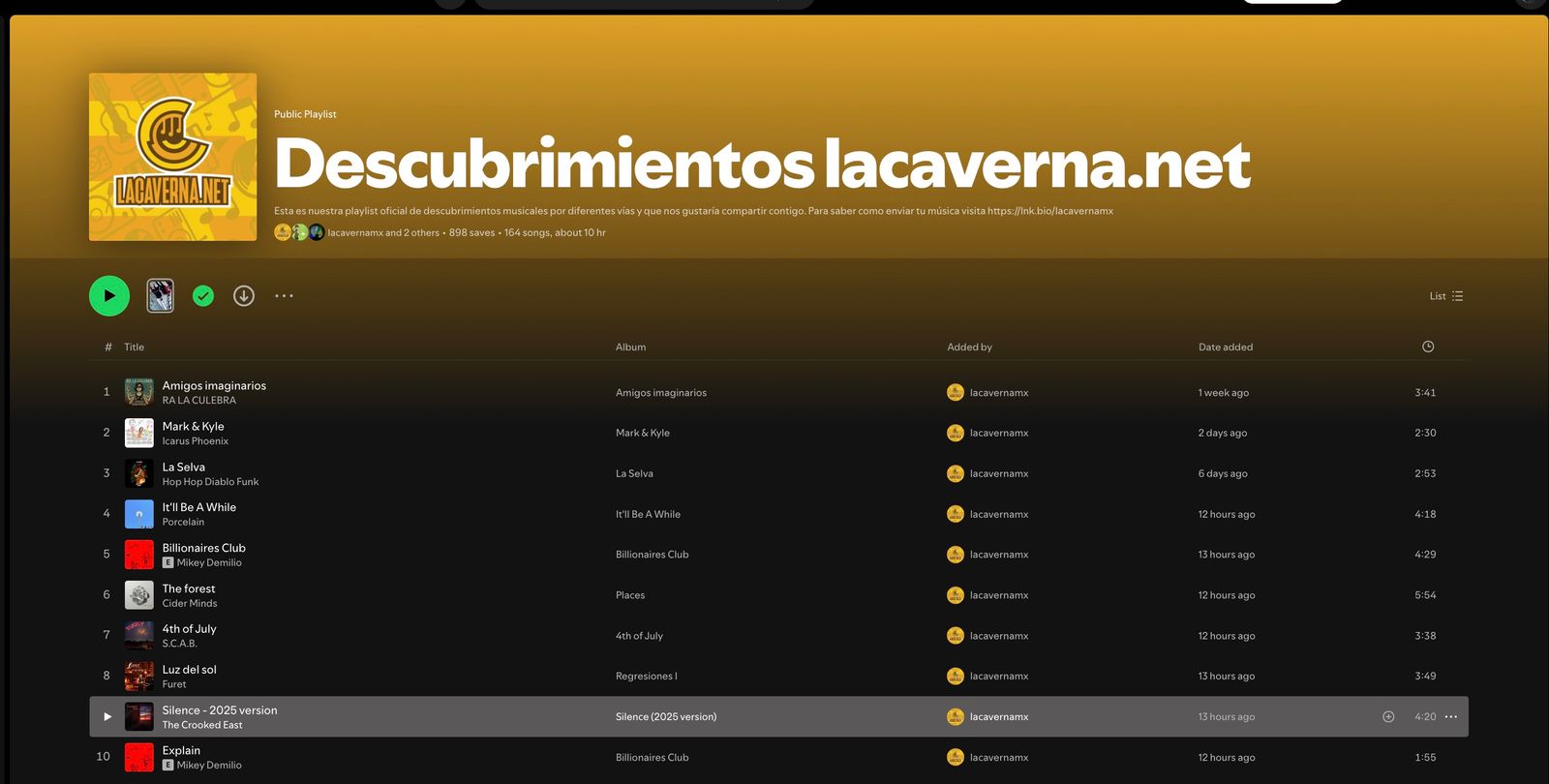This screenshot has width=1549, height=784.
Task: Play the Silence - 2025 version track
Action: pyautogui.click(x=107, y=717)
